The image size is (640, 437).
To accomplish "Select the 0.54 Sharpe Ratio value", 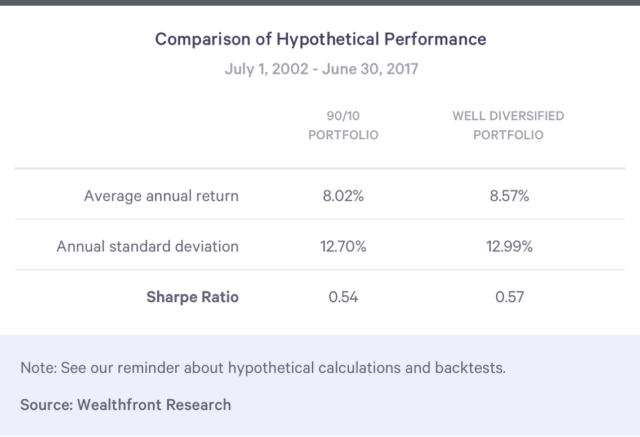I will click(343, 297).
